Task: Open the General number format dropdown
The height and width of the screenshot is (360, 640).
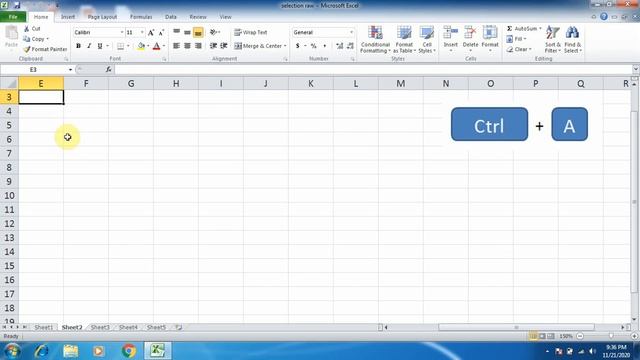Action: (x=351, y=32)
